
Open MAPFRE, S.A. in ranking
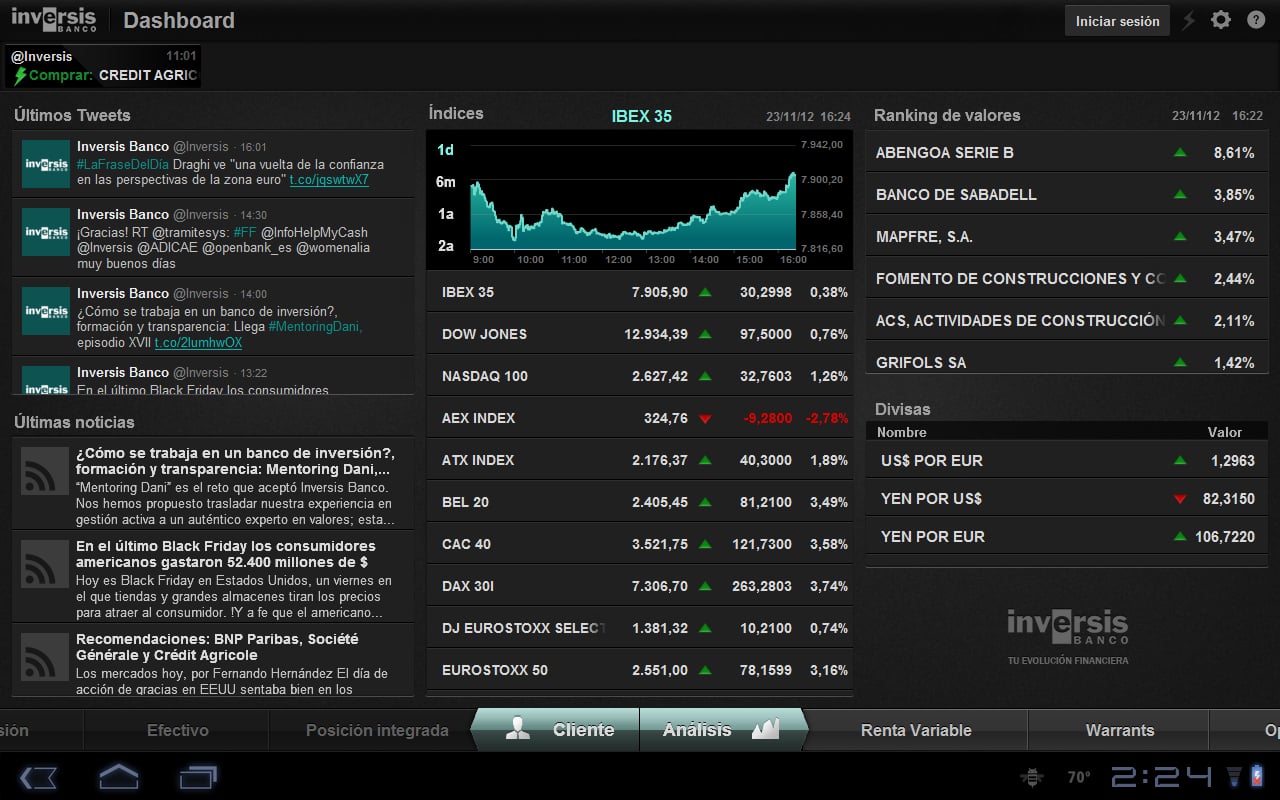(x=1067, y=236)
